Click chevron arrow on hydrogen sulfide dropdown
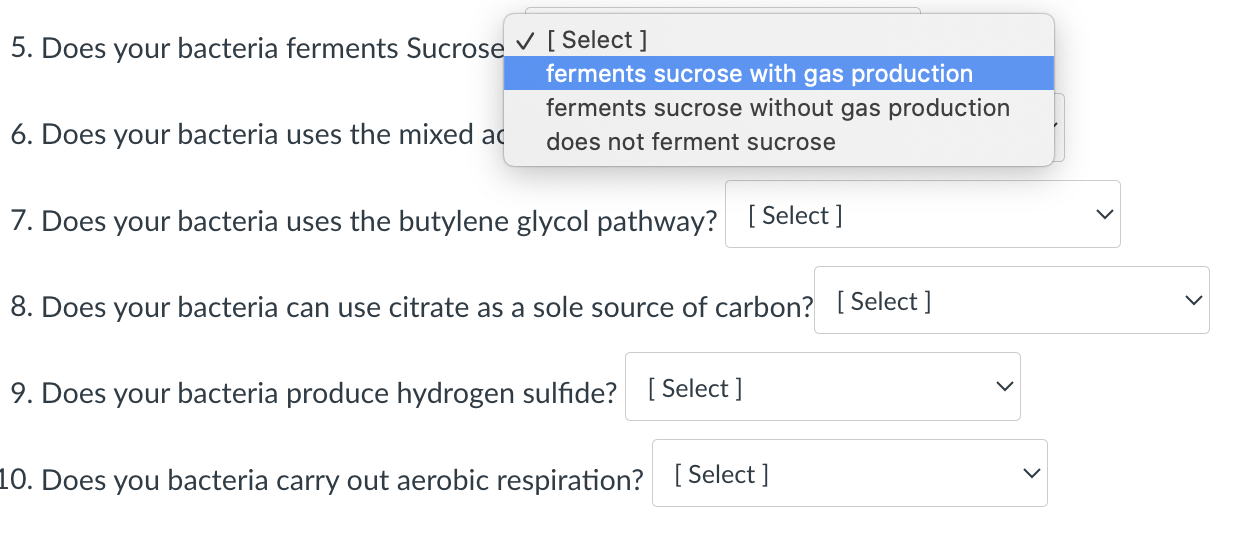 (1003, 387)
